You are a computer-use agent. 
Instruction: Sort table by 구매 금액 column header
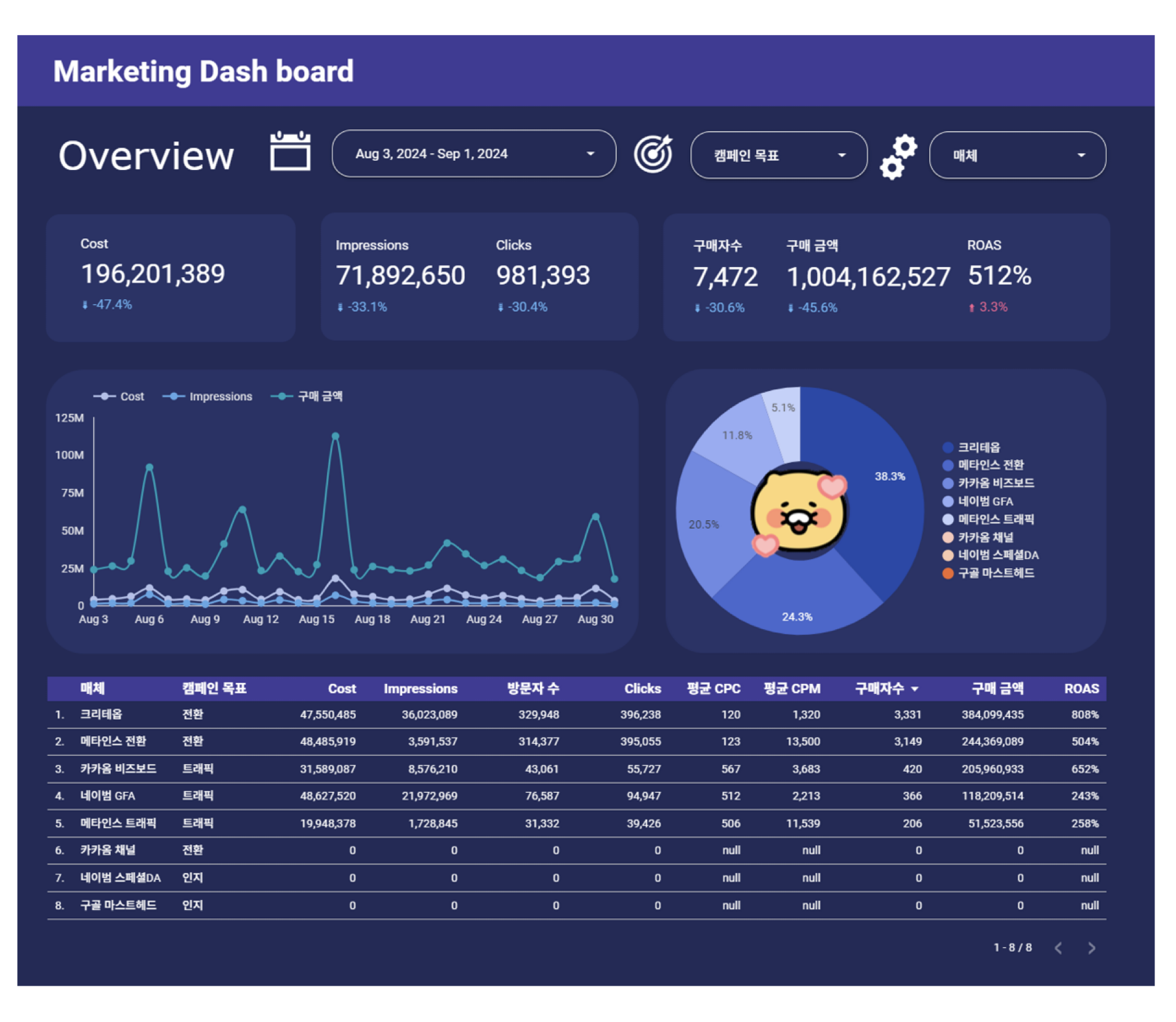point(997,689)
